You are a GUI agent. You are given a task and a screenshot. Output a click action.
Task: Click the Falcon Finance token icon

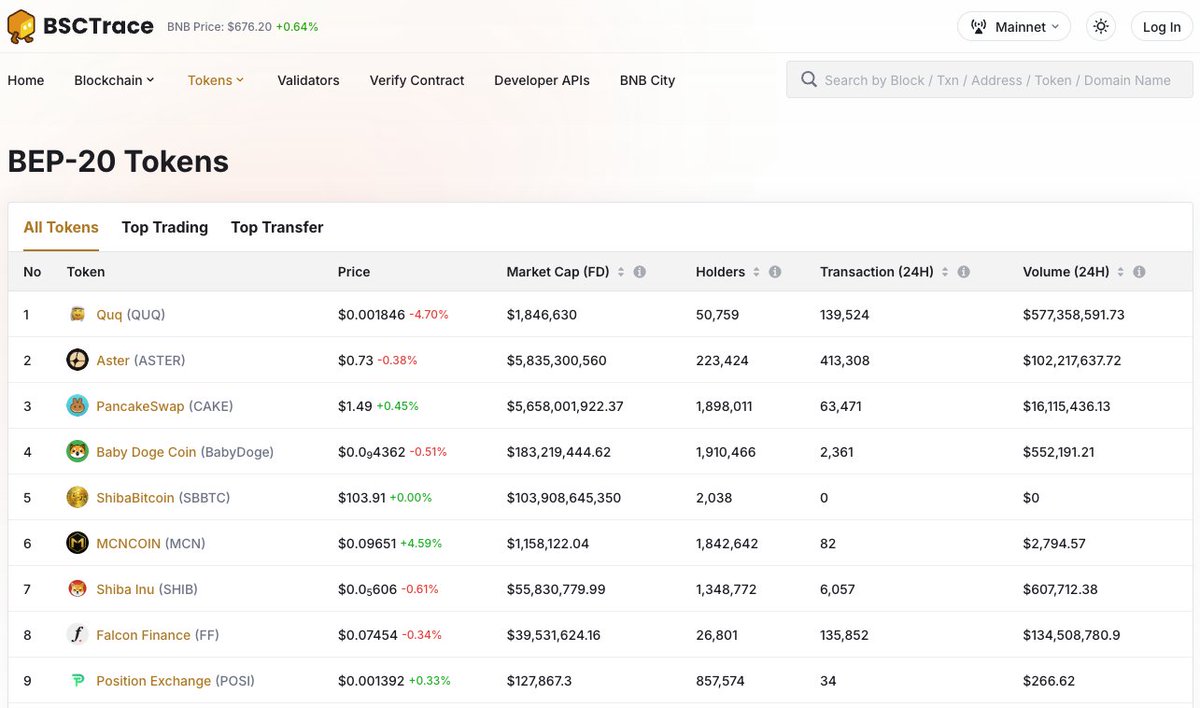click(77, 635)
